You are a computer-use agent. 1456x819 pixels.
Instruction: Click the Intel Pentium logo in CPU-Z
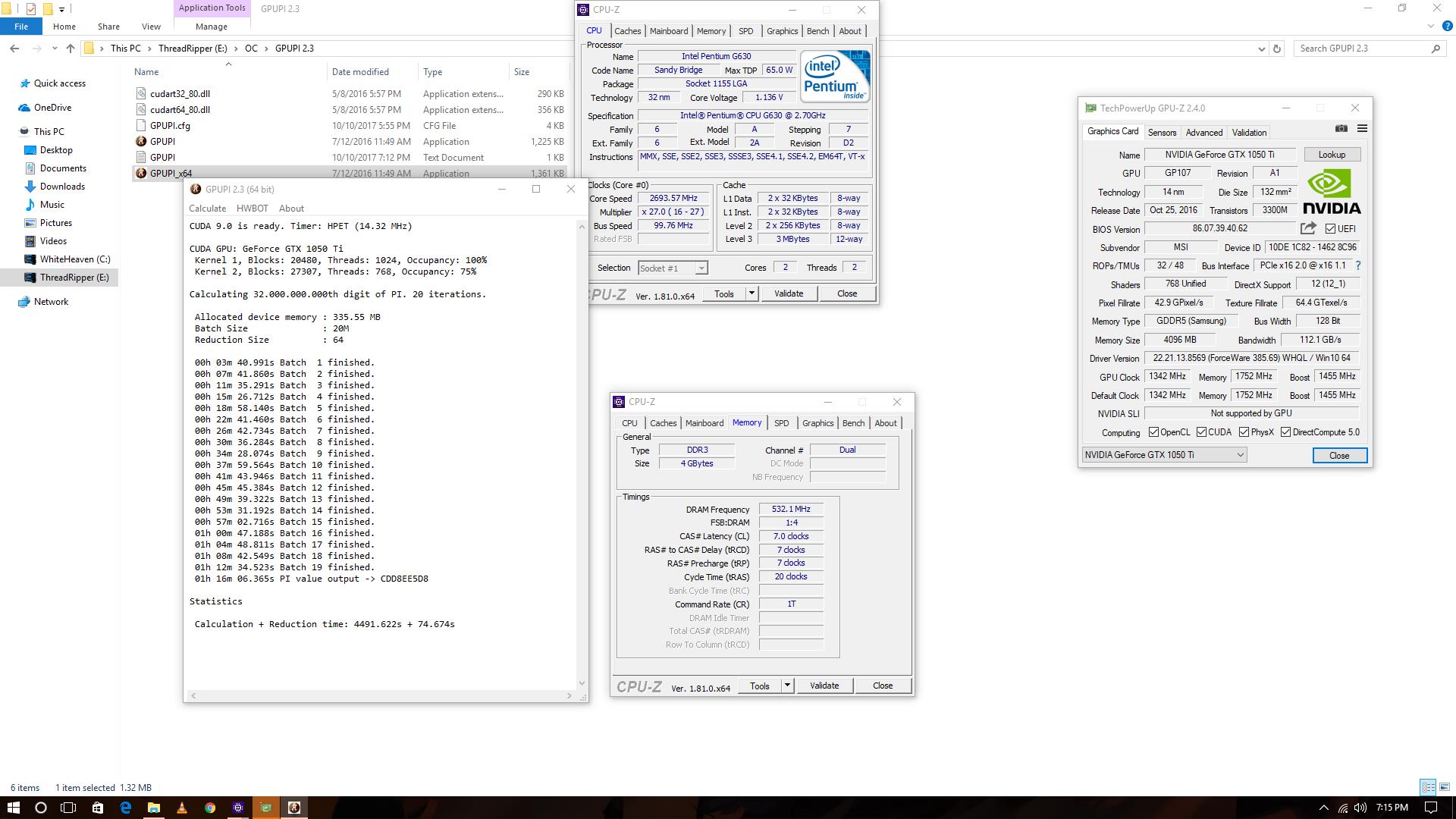click(835, 76)
